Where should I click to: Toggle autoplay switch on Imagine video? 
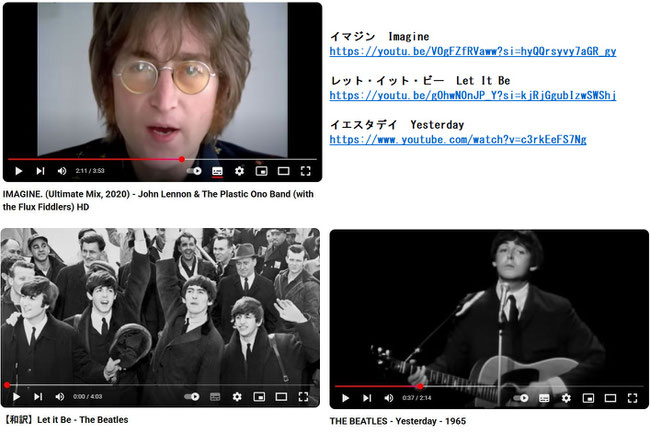(194, 171)
